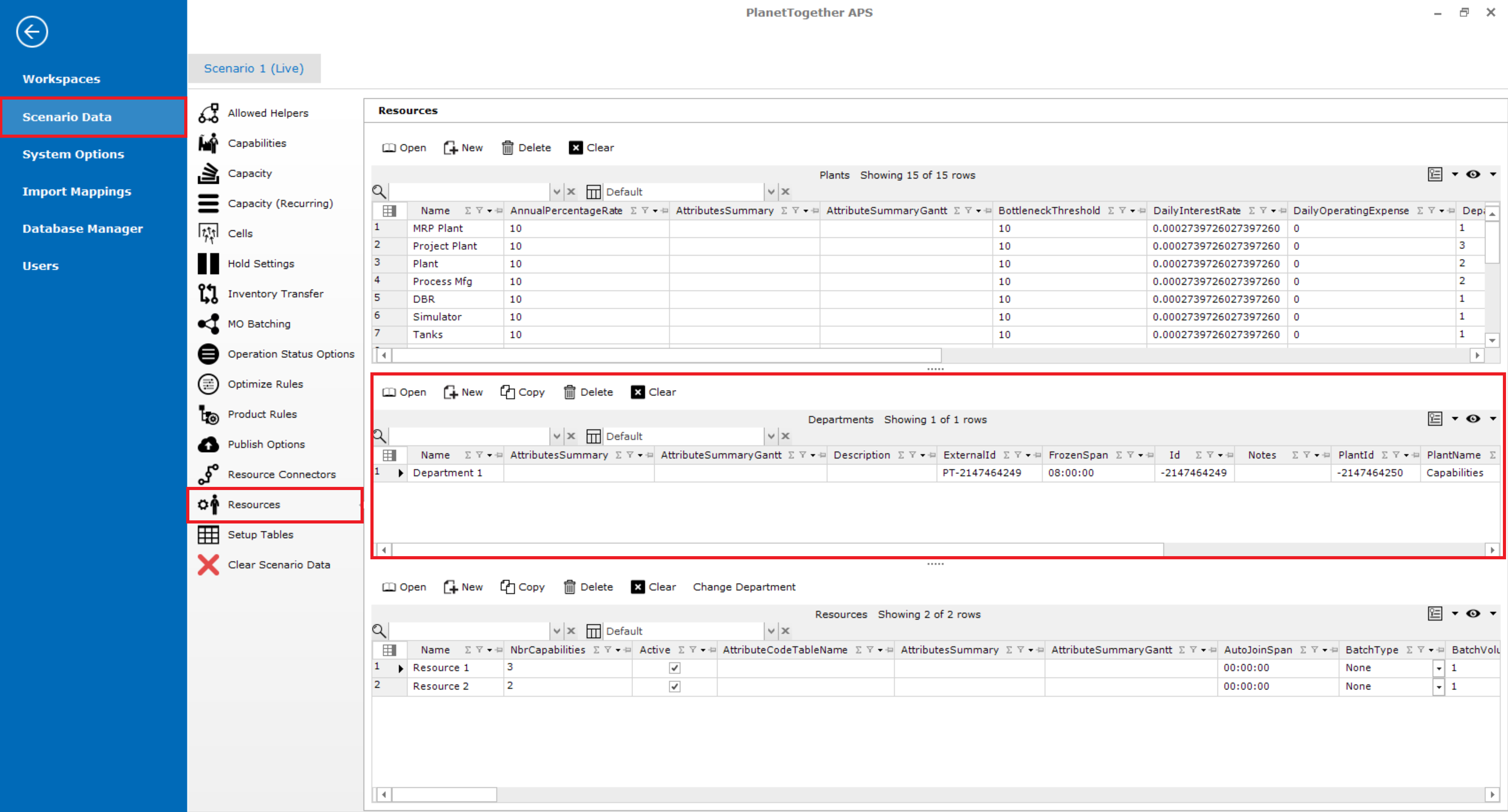This screenshot has width=1508, height=812.
Task: Select the MRP Plant row name cell
Action: coord(455,228)
